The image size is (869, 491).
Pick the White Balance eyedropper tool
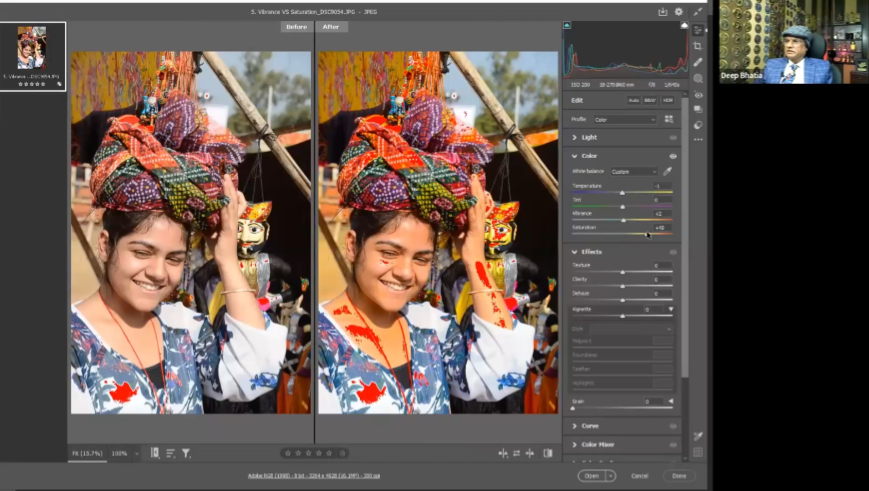(x=667, y=171)
